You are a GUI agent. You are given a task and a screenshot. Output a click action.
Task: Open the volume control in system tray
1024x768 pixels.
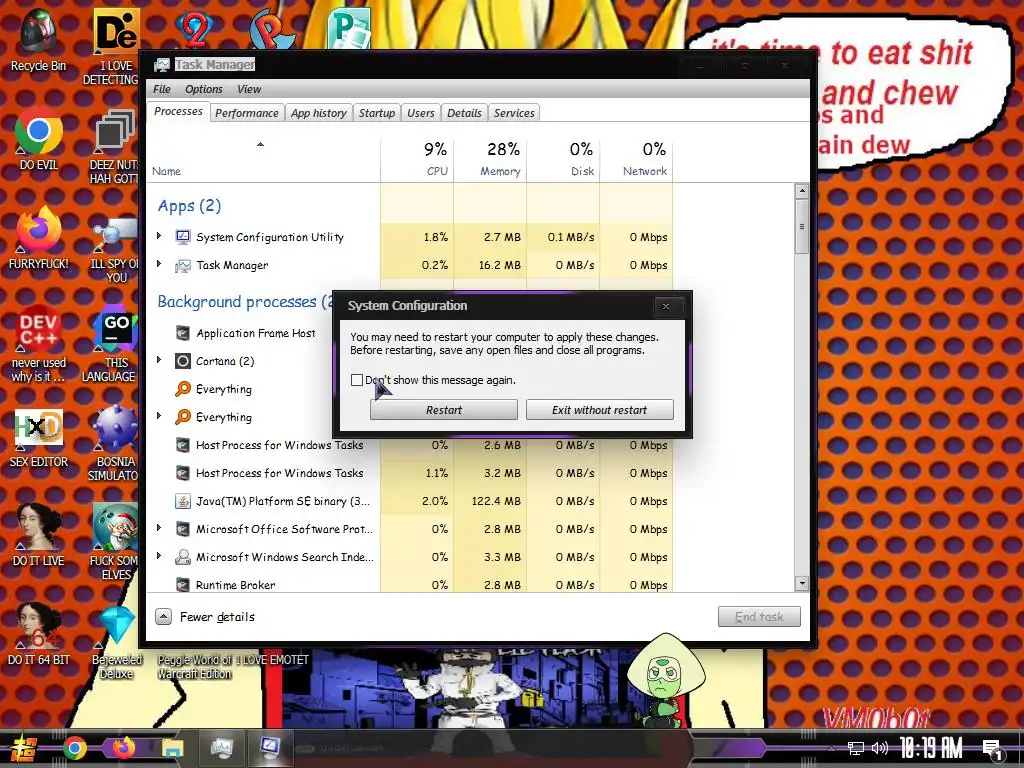(880, 748)
